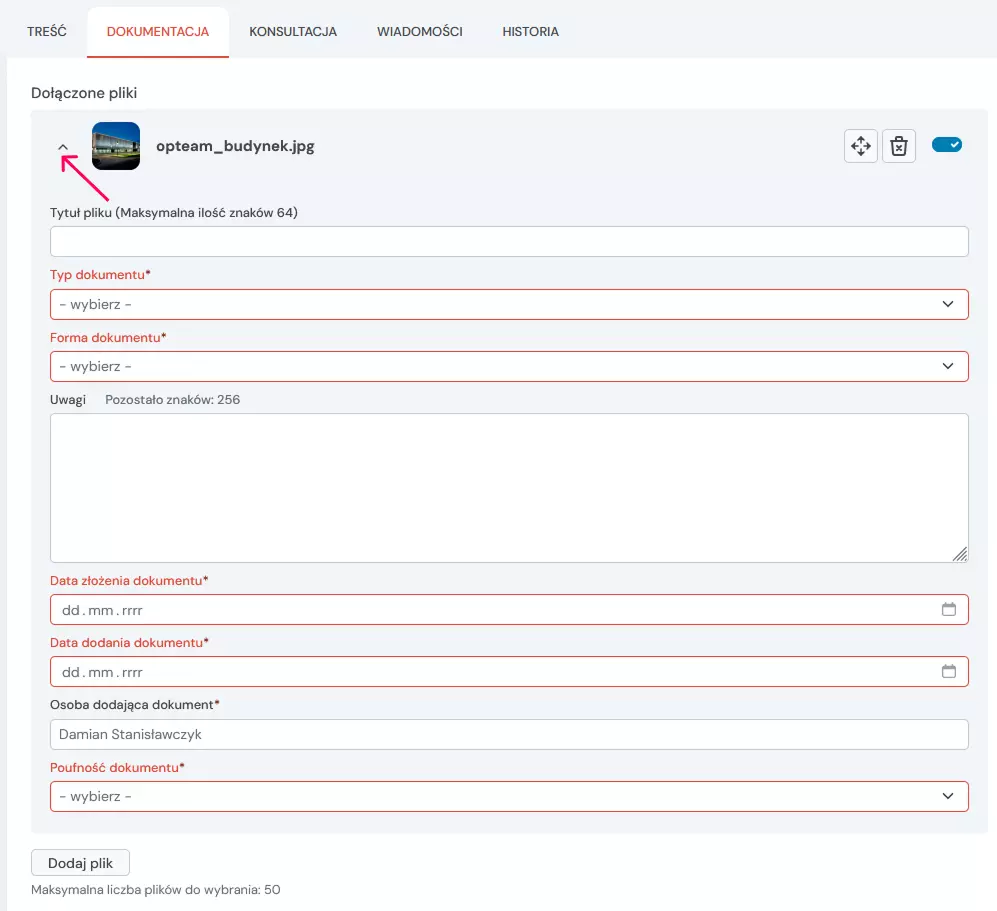Open calendar picker for Data złożenia dokumentu
Image resolution: width=997 pixels, height=911 pixels.
[949, 610]
